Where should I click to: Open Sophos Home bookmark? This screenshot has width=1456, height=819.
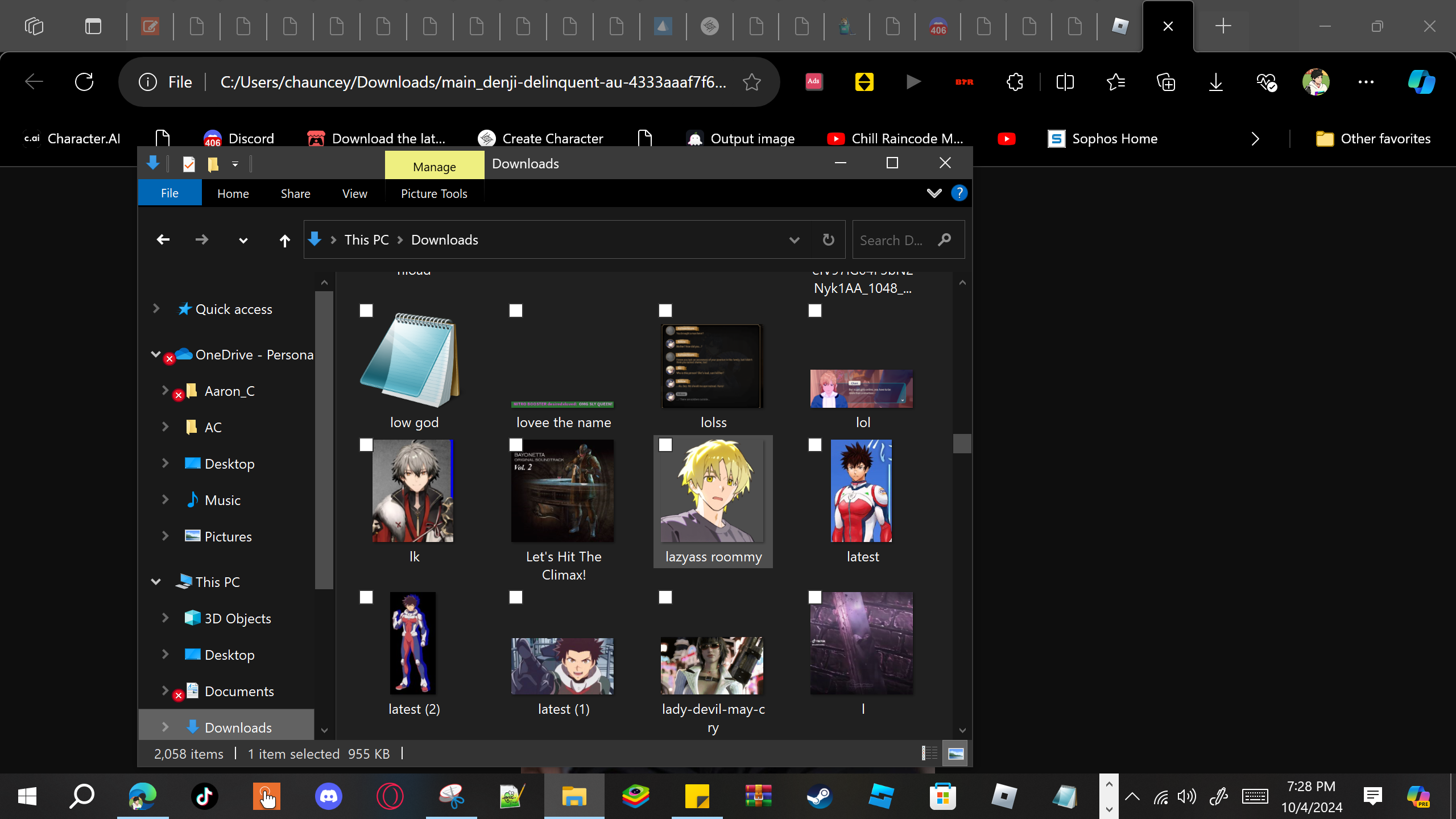tap(1103, 139)
